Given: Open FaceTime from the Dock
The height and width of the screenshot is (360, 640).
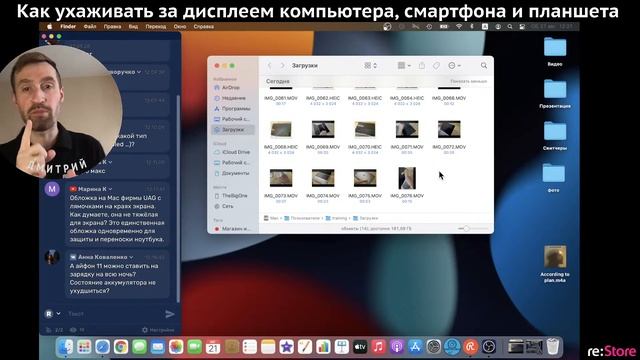Looking at the screenshot, I should tap(195, 347).
